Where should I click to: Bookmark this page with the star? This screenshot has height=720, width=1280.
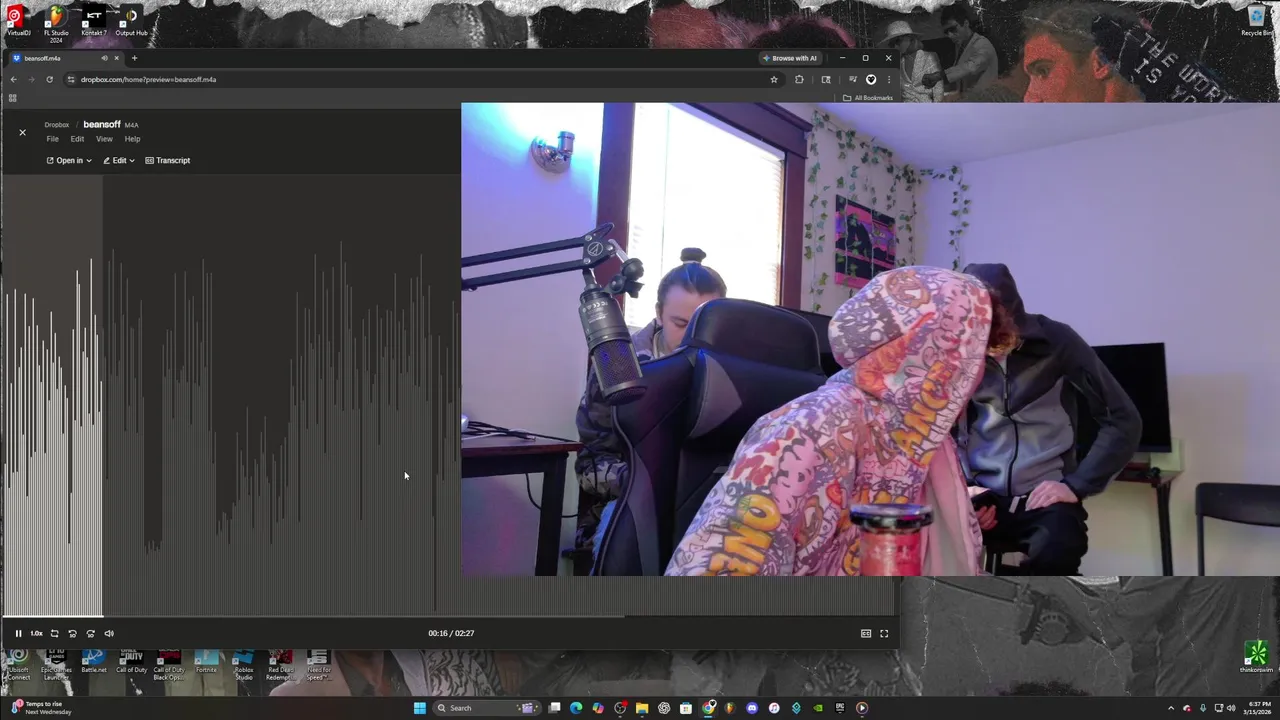tap(773, 79)
